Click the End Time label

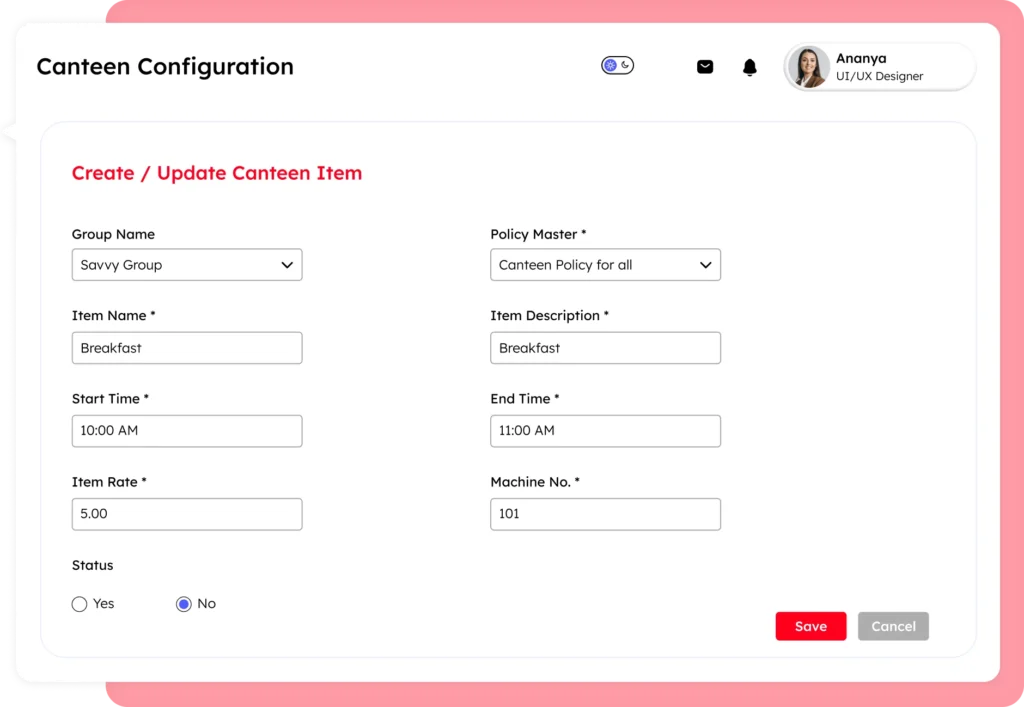click(x=524, y=399)
